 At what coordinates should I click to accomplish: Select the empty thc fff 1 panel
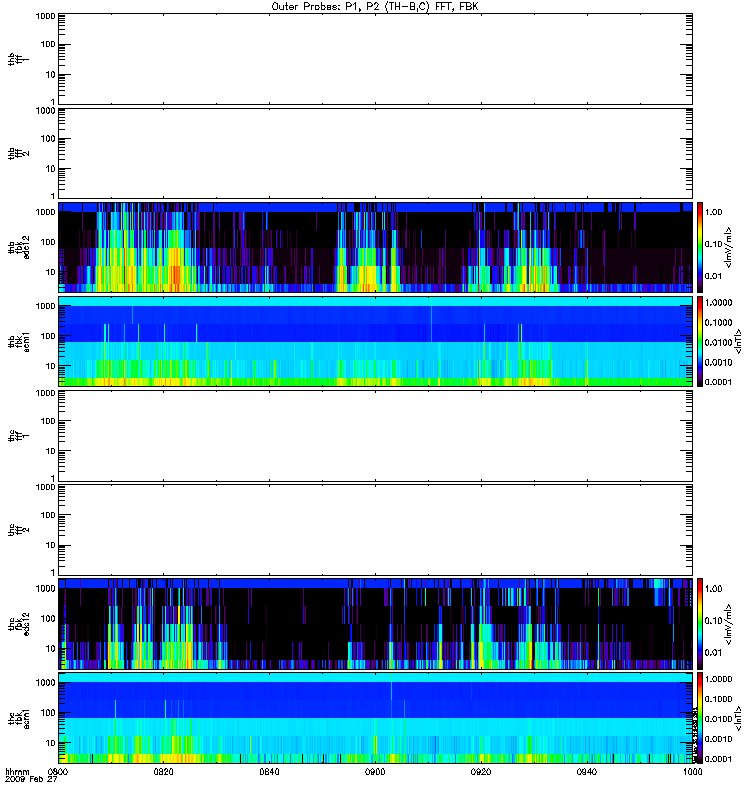[x=375, y=436]
